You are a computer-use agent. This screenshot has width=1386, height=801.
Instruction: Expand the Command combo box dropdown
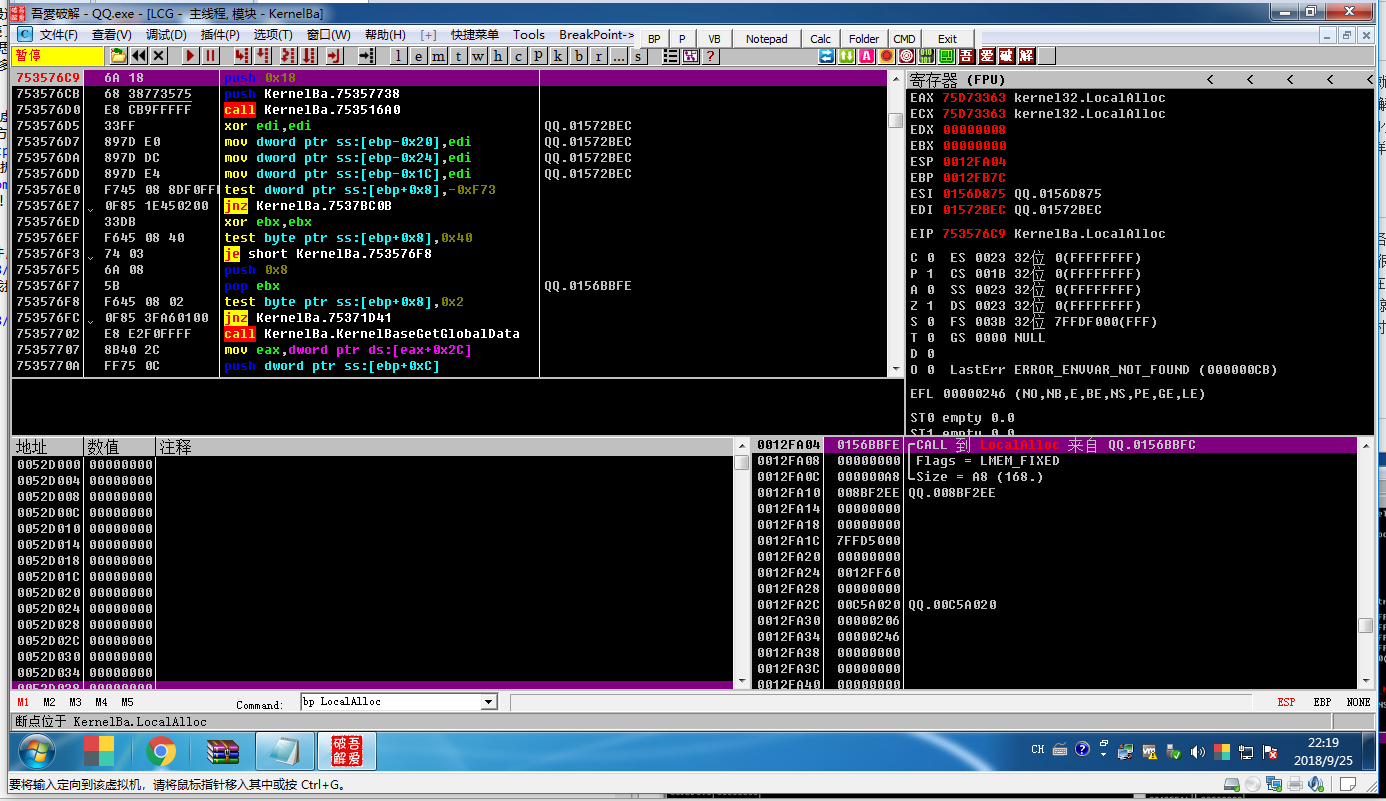489,702
